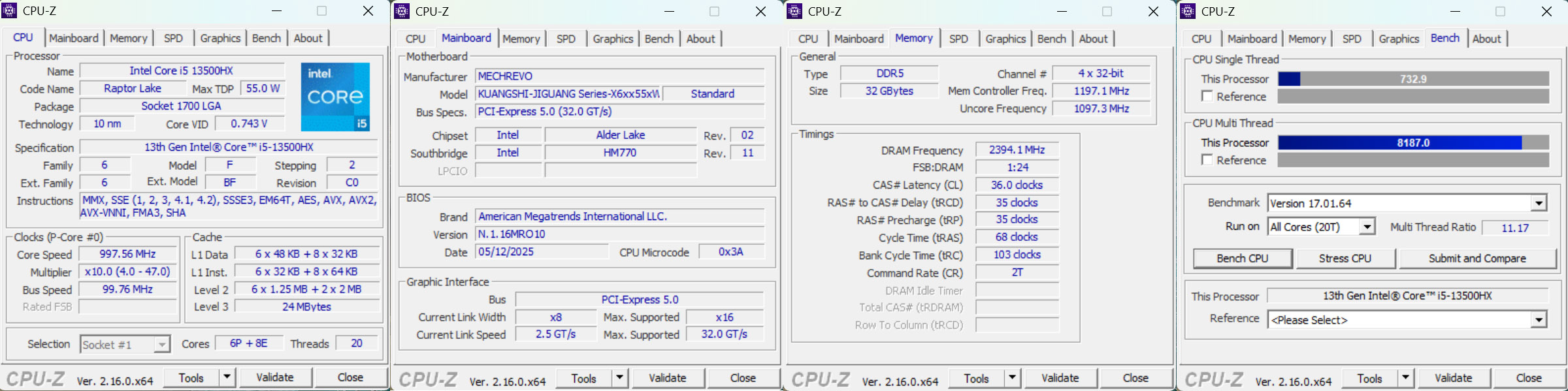Switch to Mainboard tab in the CPU window
Image resolution: width=1568 pixels, height=391 pixels.
click(74, 38)
